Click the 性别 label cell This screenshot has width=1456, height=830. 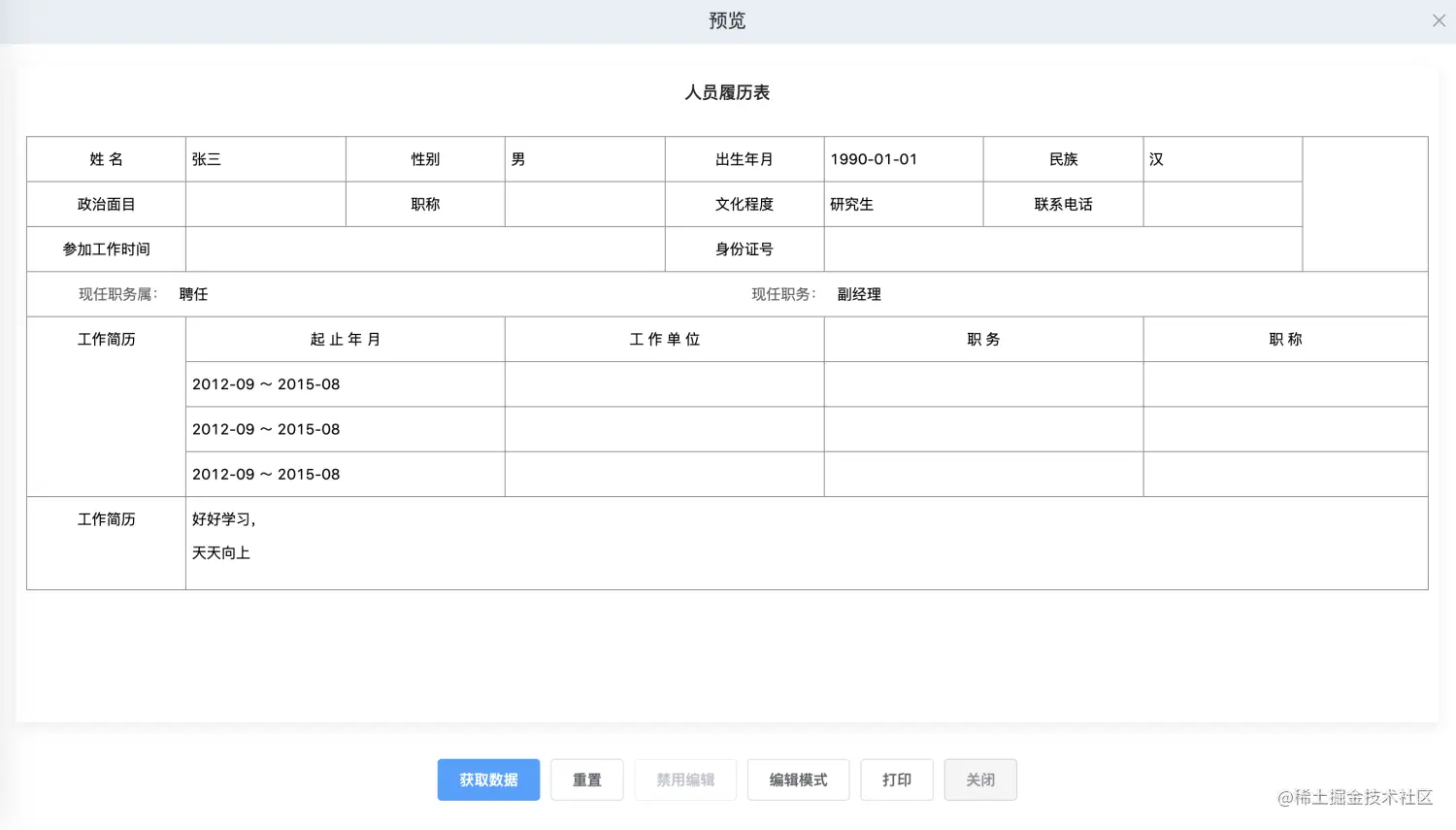pyautogui.click(x=425, y=159)
